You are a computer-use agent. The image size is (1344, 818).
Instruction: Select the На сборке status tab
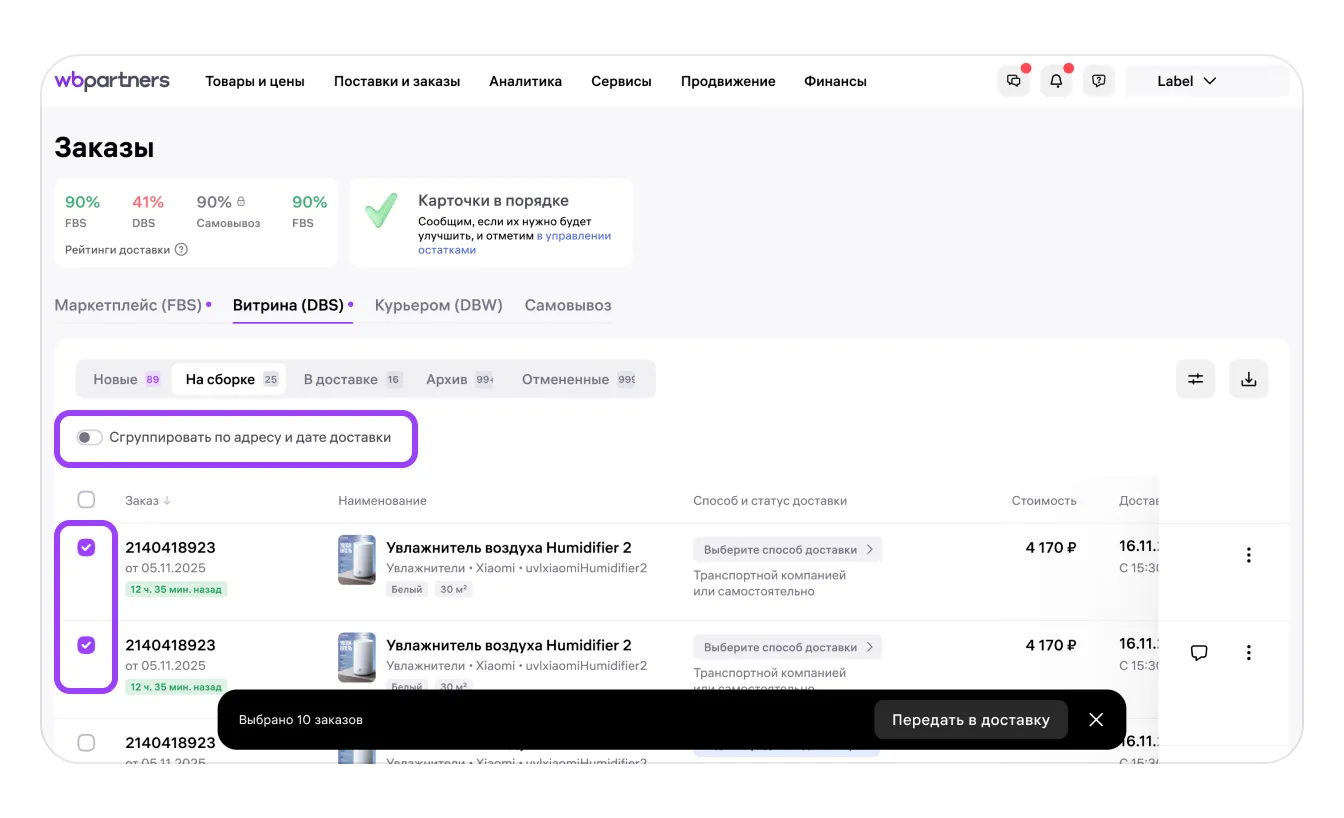(x=229, y=379)
